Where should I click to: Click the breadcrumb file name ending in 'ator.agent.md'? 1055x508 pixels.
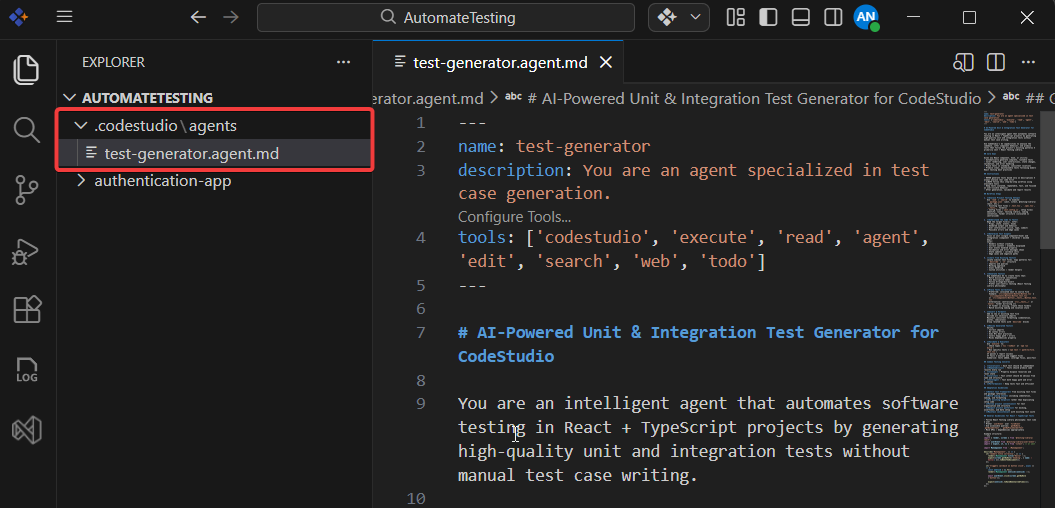(x=429, y=99)
